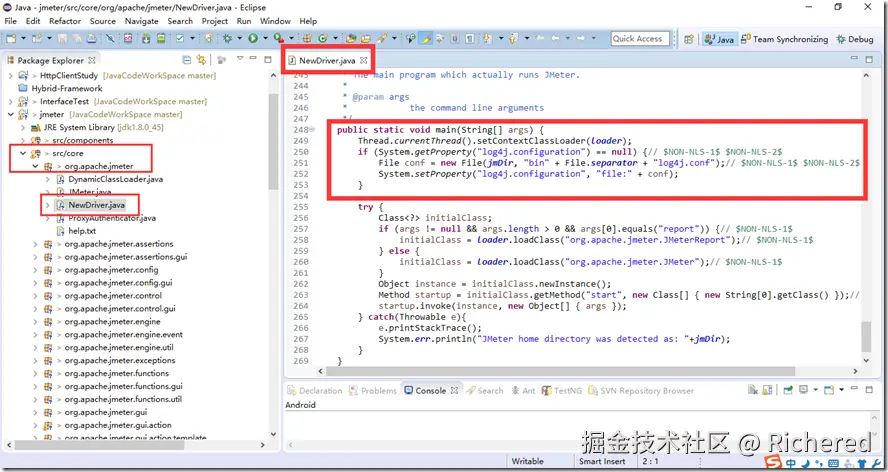Collapse the jmeter project node

11,114
